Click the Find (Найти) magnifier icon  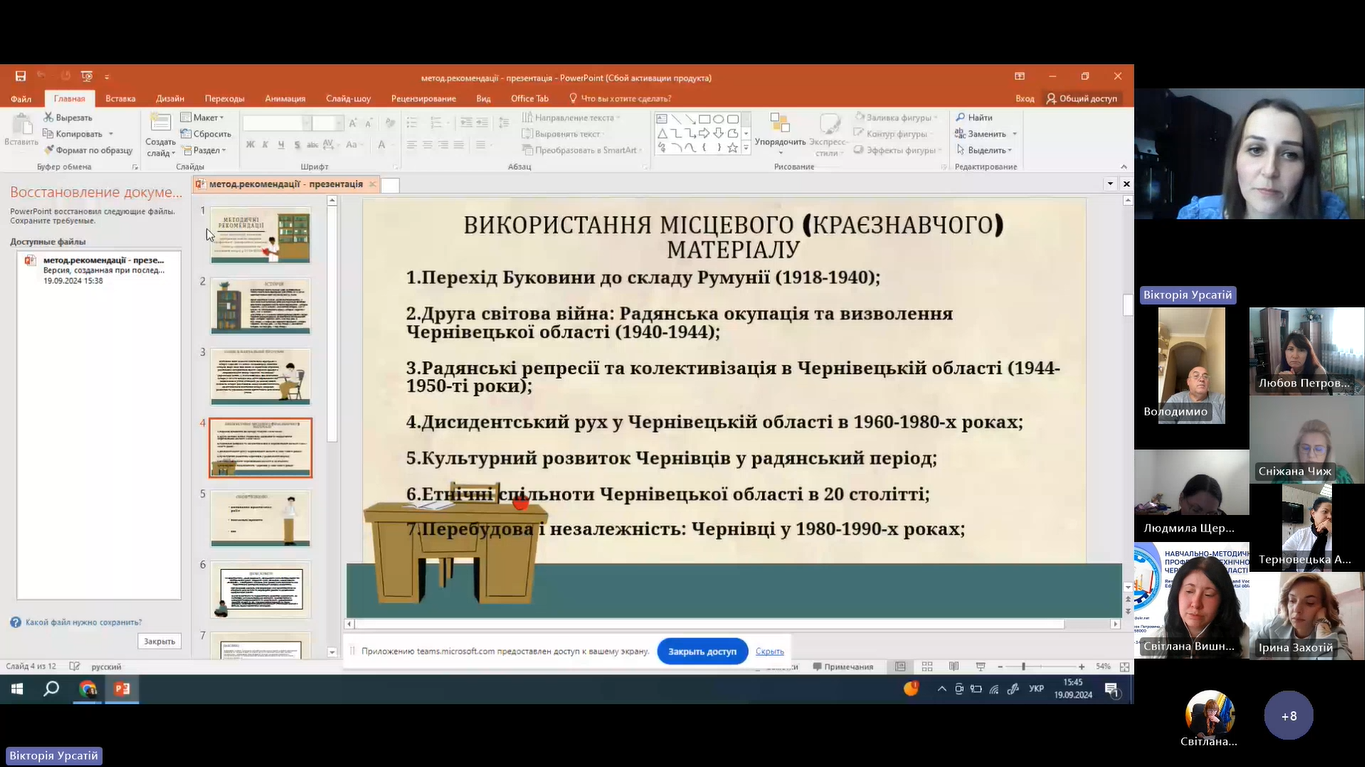pyautogui.click(x=961, y=118)
